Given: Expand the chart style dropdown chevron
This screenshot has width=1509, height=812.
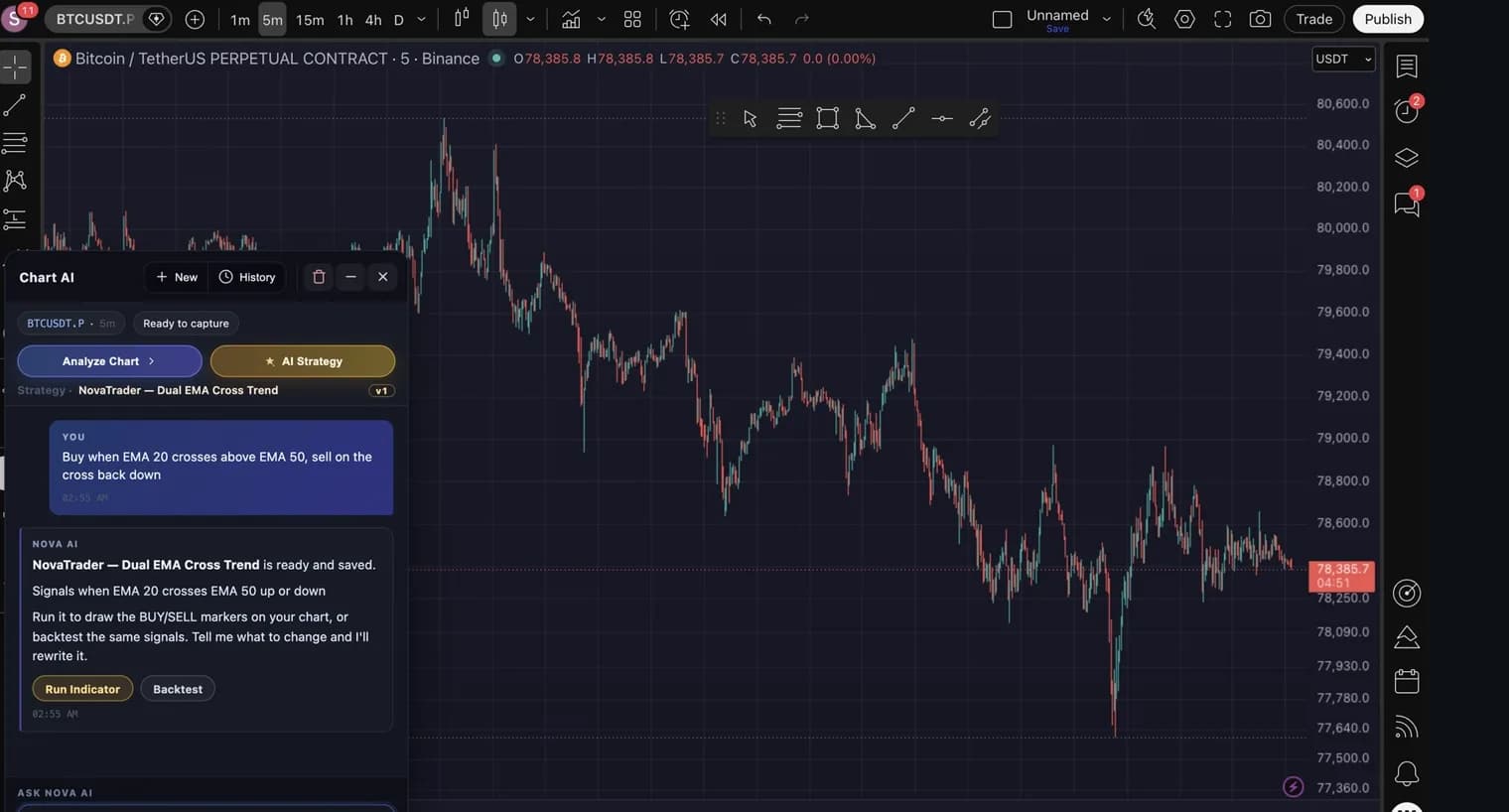Looking at the screenshot, I should (530, 19).
